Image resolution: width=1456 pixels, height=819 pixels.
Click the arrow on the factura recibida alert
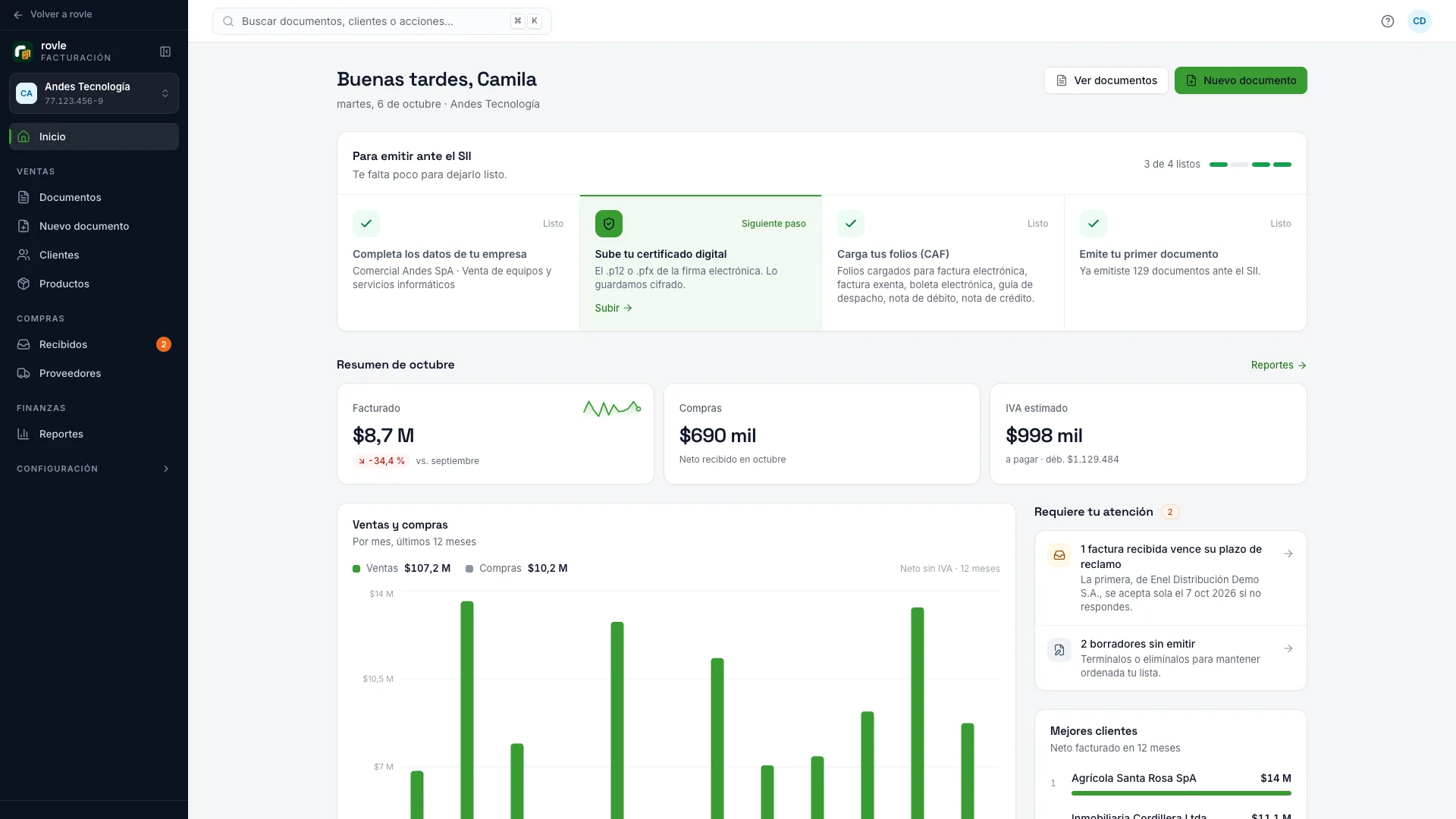[x=1288, y=554]
